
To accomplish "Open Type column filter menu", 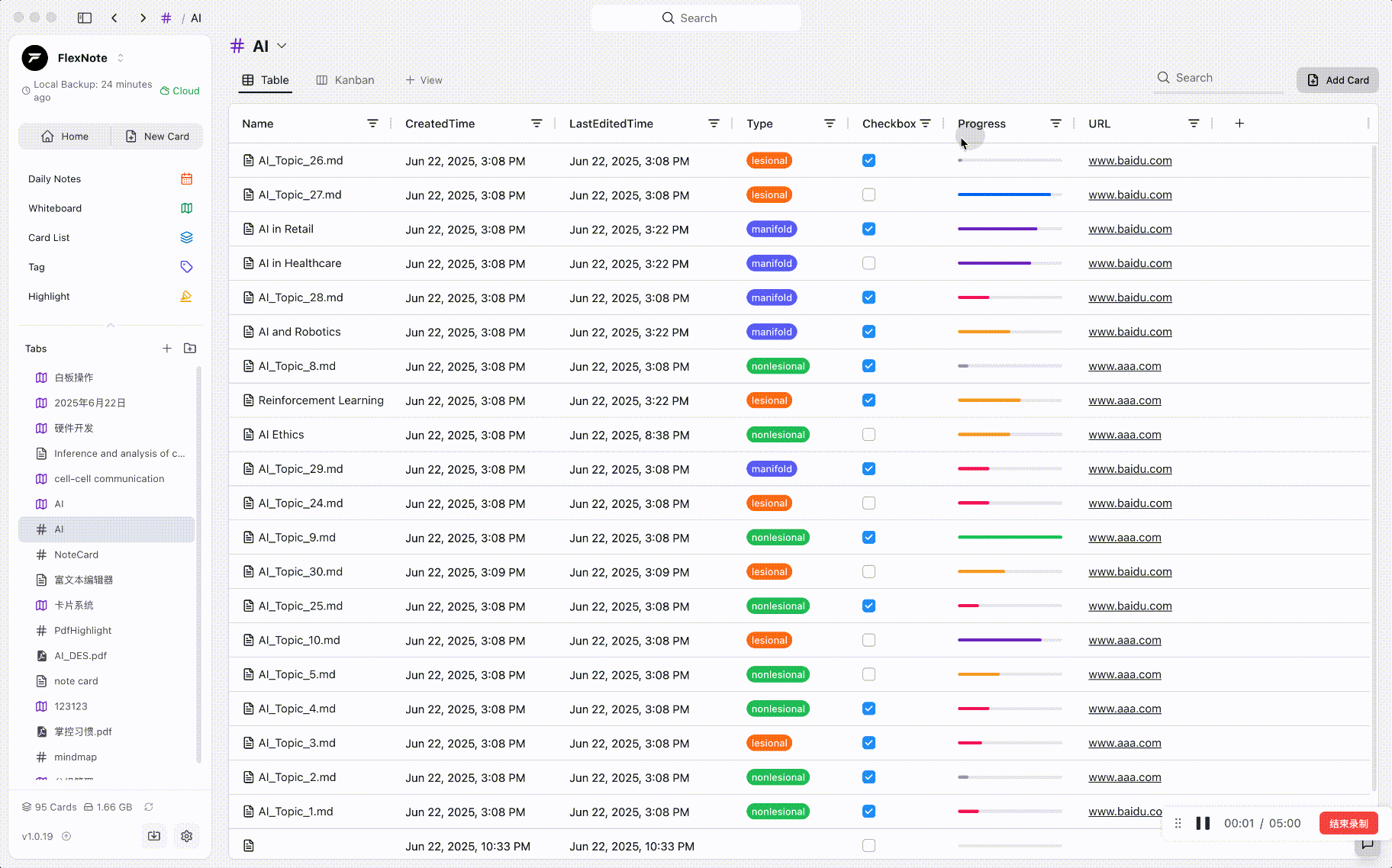I will [x=830, y=124].
